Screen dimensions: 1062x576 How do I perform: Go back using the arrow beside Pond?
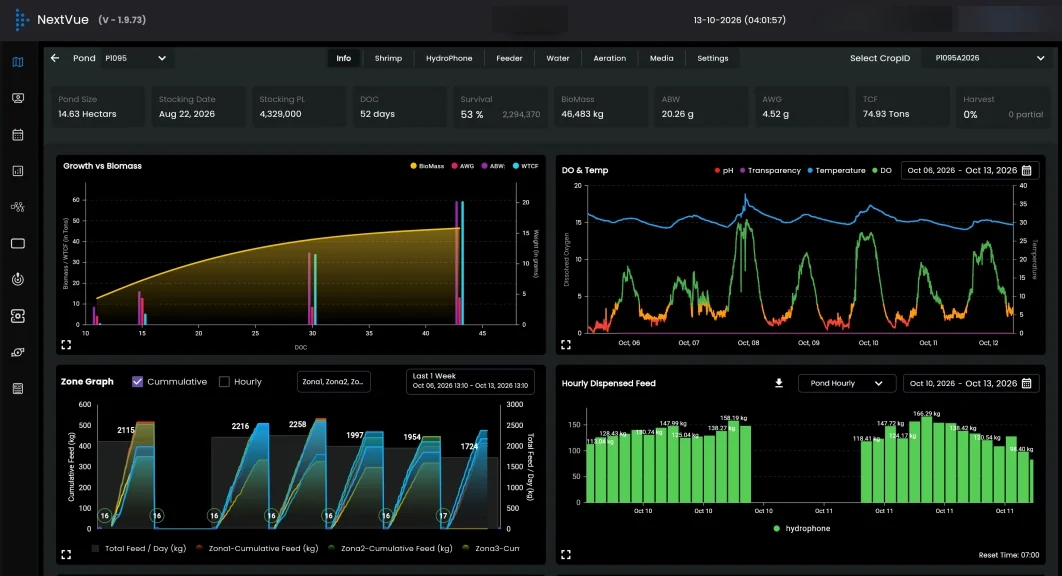[55, 58]
